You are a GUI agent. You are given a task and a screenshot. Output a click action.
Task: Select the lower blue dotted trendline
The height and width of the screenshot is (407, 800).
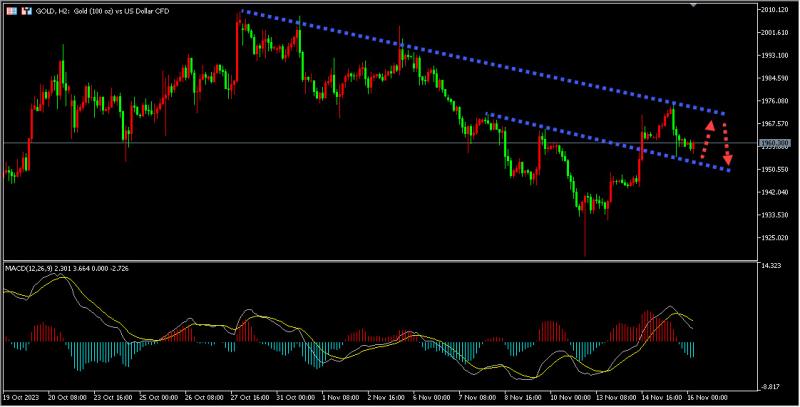click(607, 142)
